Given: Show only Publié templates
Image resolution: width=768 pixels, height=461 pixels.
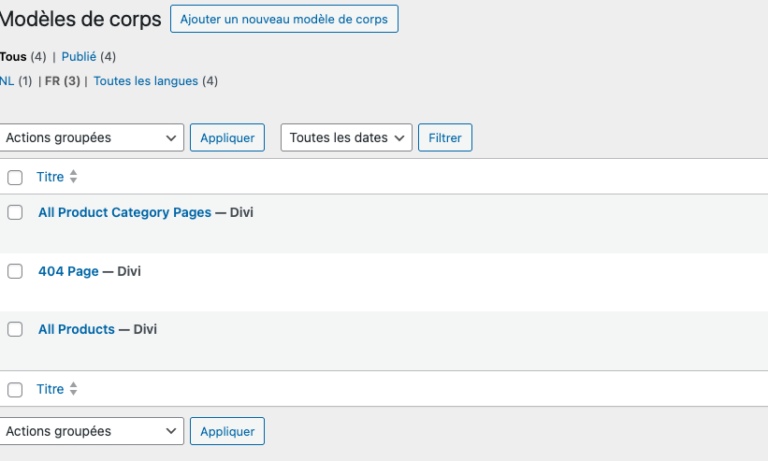Looking at the screenshot, I should [x=79, y=57].
